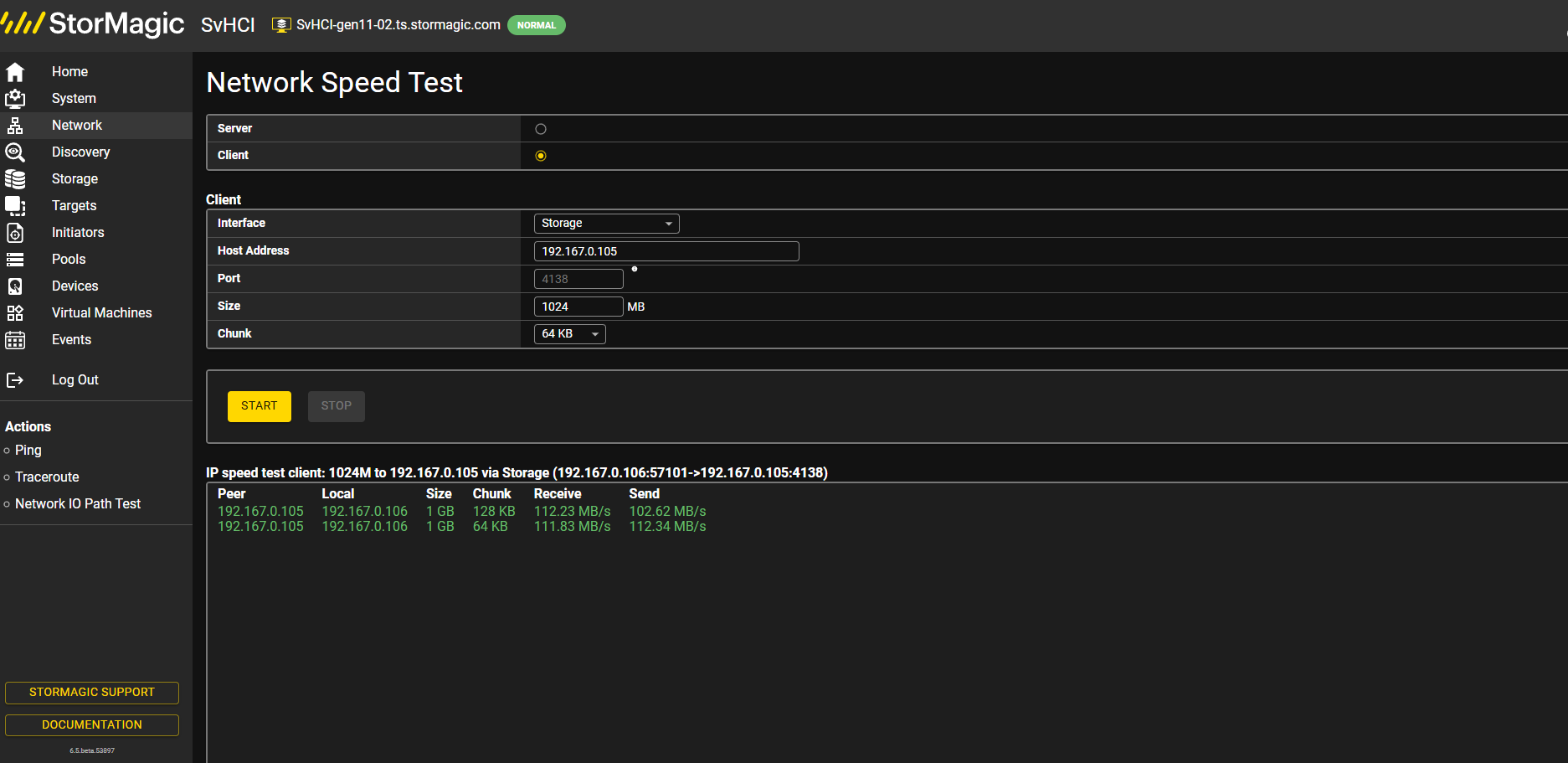Image resolution: width=1568 pixels, height=763 pixels.
Task: Click the Host Address input field
Action: tap(666, 251)
